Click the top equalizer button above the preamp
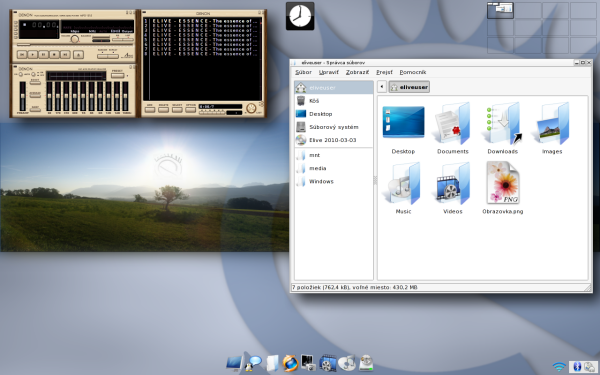 [x=35, y=83]
